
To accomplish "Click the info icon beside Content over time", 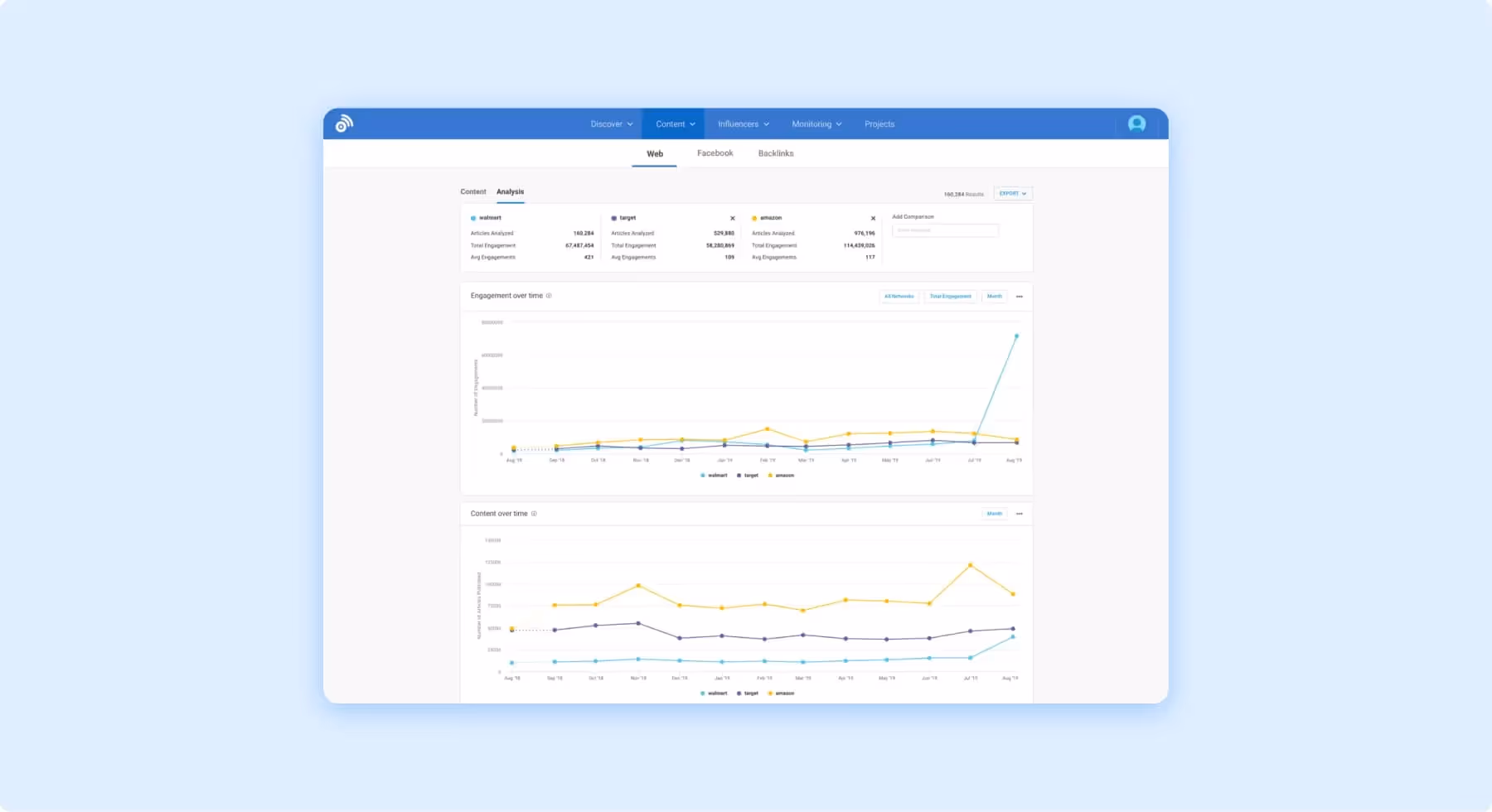I will 535,514.
